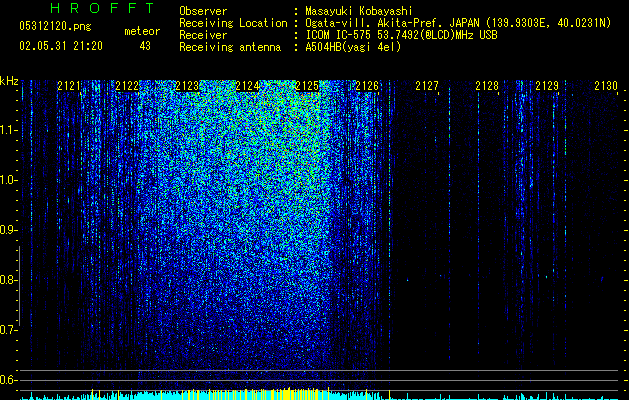Click the gray vertical range bar beside 0.8 kHz

click(x=19, y=286)
